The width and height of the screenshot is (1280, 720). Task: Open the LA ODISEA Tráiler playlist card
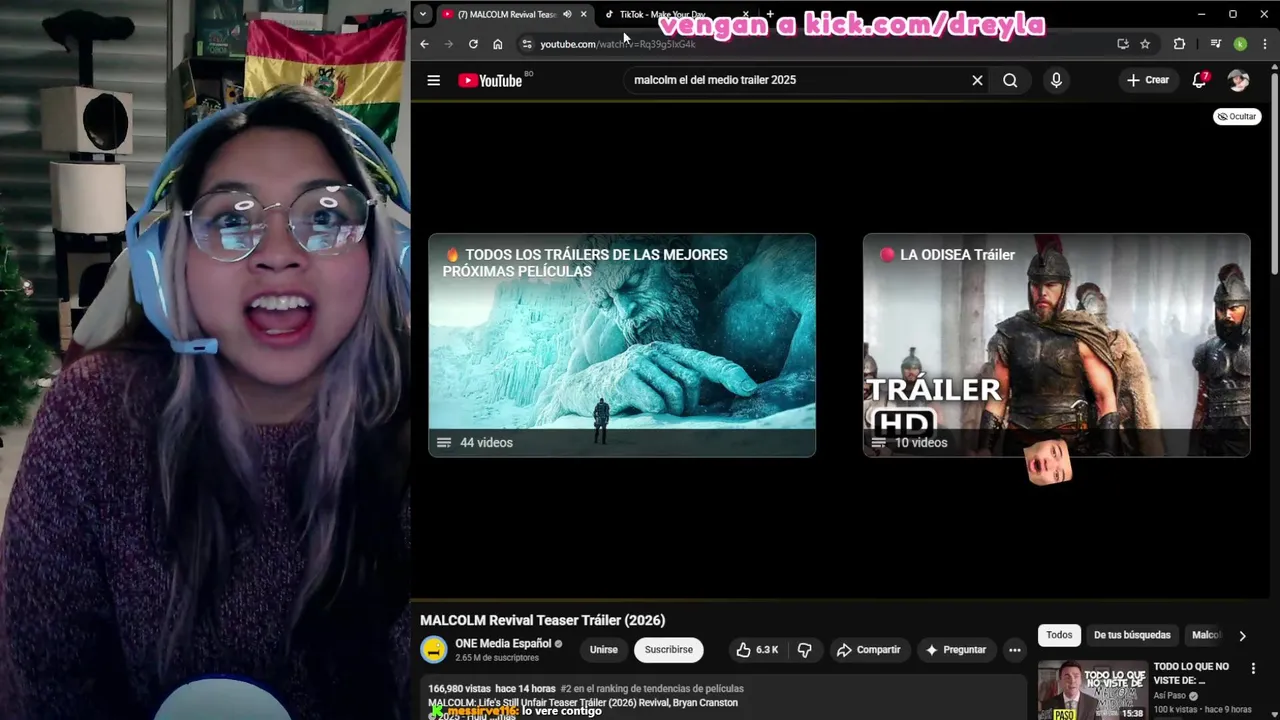(1056, 345)
